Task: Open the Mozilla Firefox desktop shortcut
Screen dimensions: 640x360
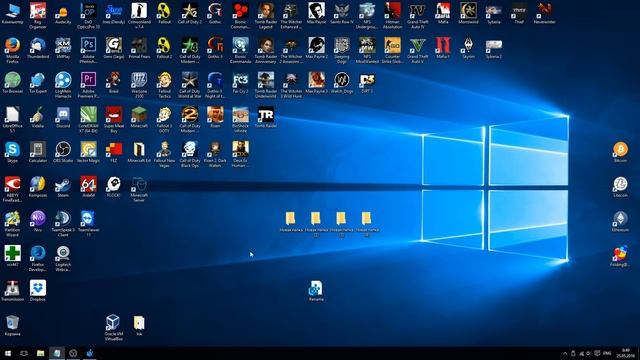Action: click(12, 46)
